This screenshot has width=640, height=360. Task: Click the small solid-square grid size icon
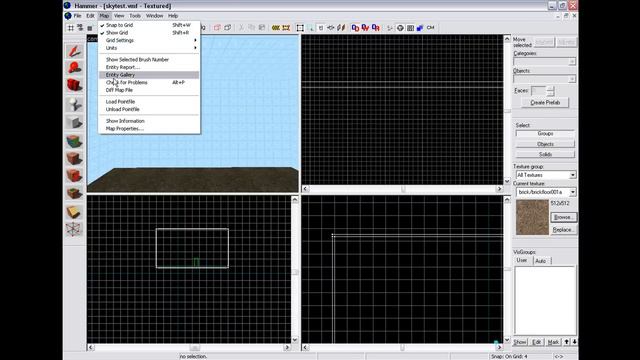[89, 28]
